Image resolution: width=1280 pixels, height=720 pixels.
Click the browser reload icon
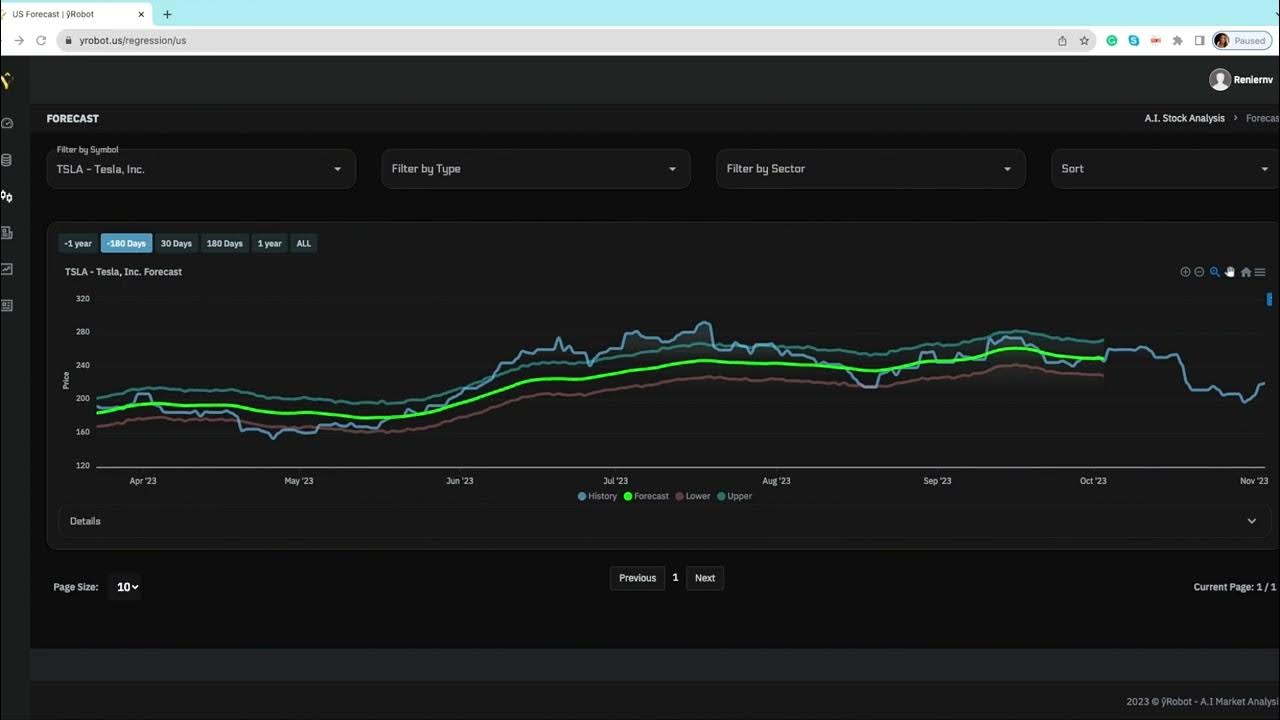pos(41,41)
